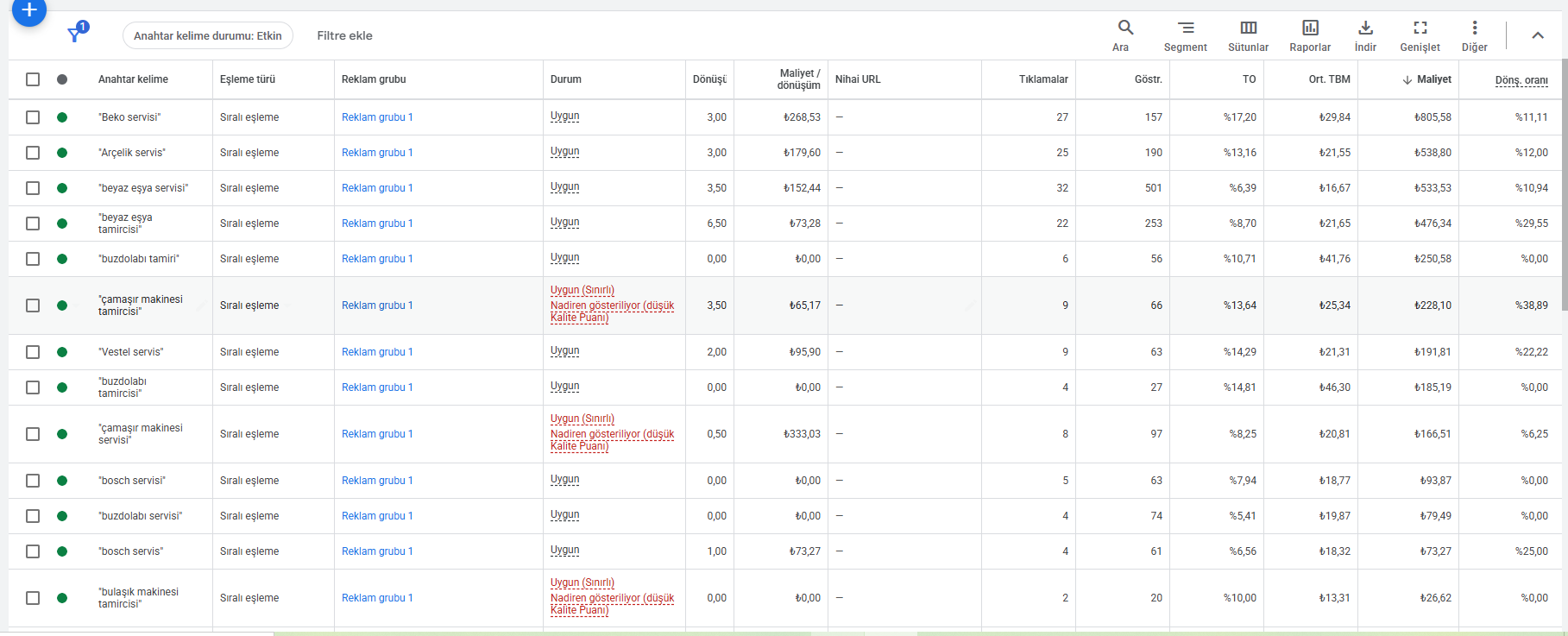Click the "Anahtar kelime durumu: Etkin" filter chip
This screenshot has width=1568, height=636.
tap(208, 35)
